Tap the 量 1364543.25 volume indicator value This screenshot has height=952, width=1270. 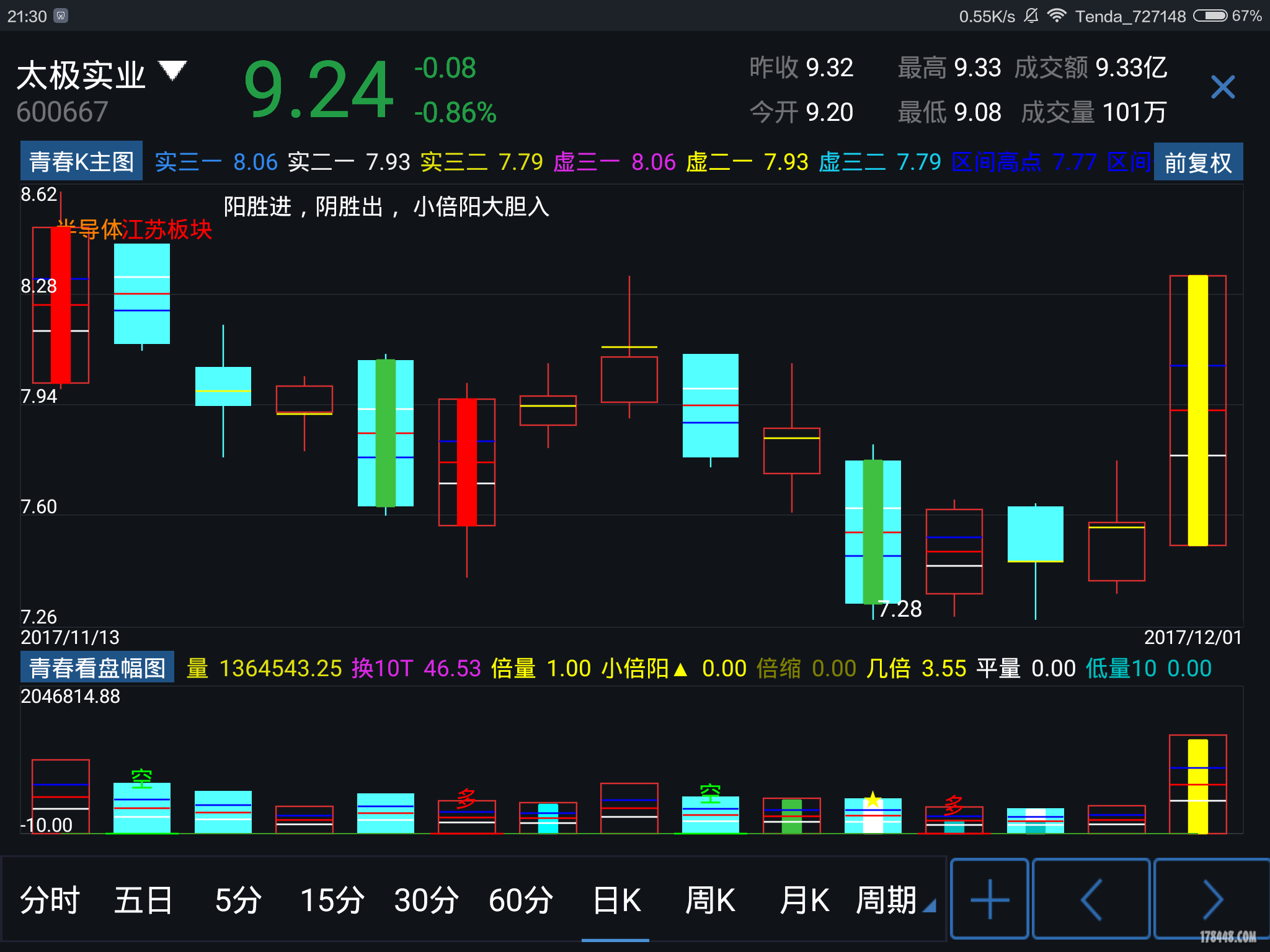(x=264, y=668)
